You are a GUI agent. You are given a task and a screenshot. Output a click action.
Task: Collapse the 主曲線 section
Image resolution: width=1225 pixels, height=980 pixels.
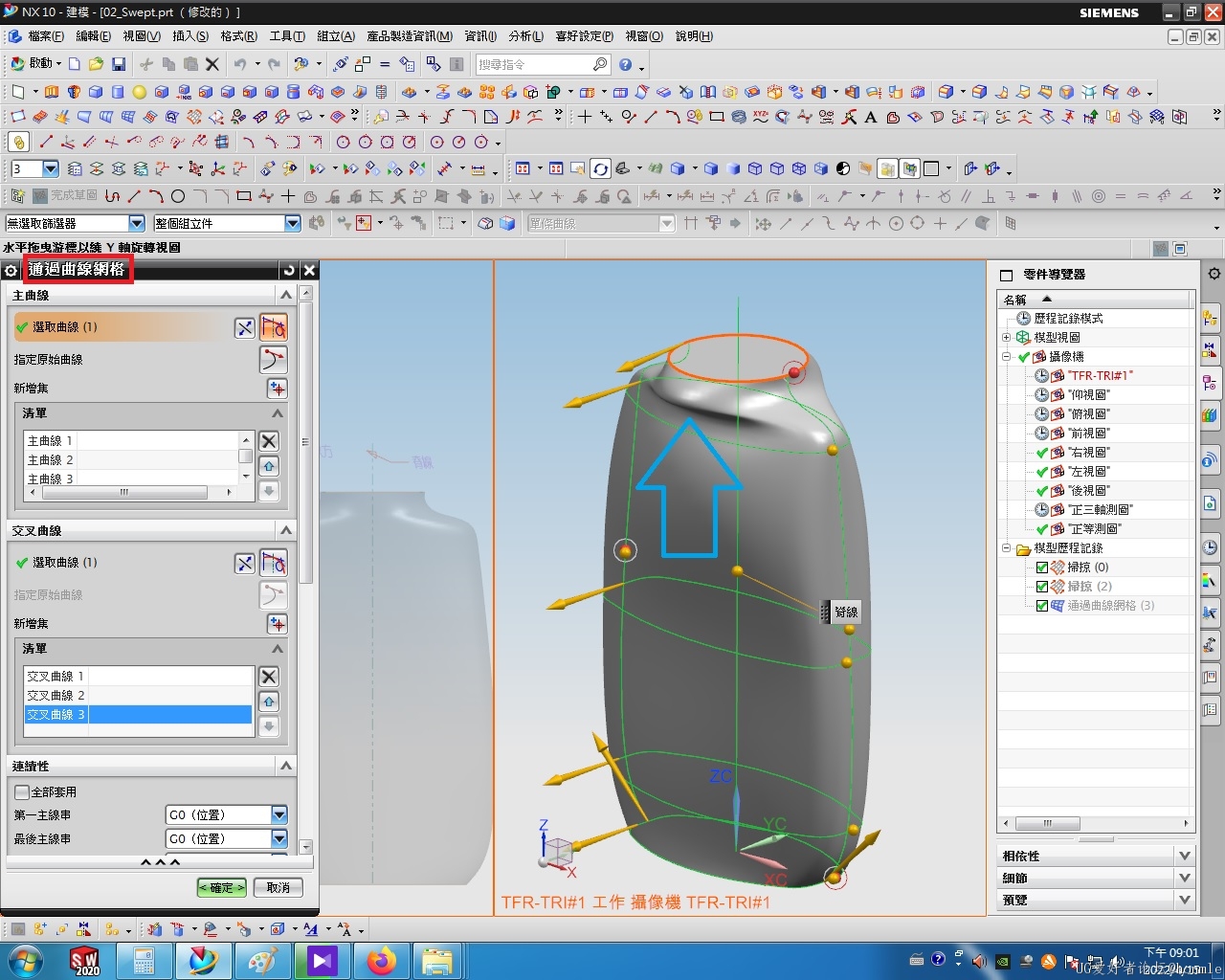[x=285, y=295]
